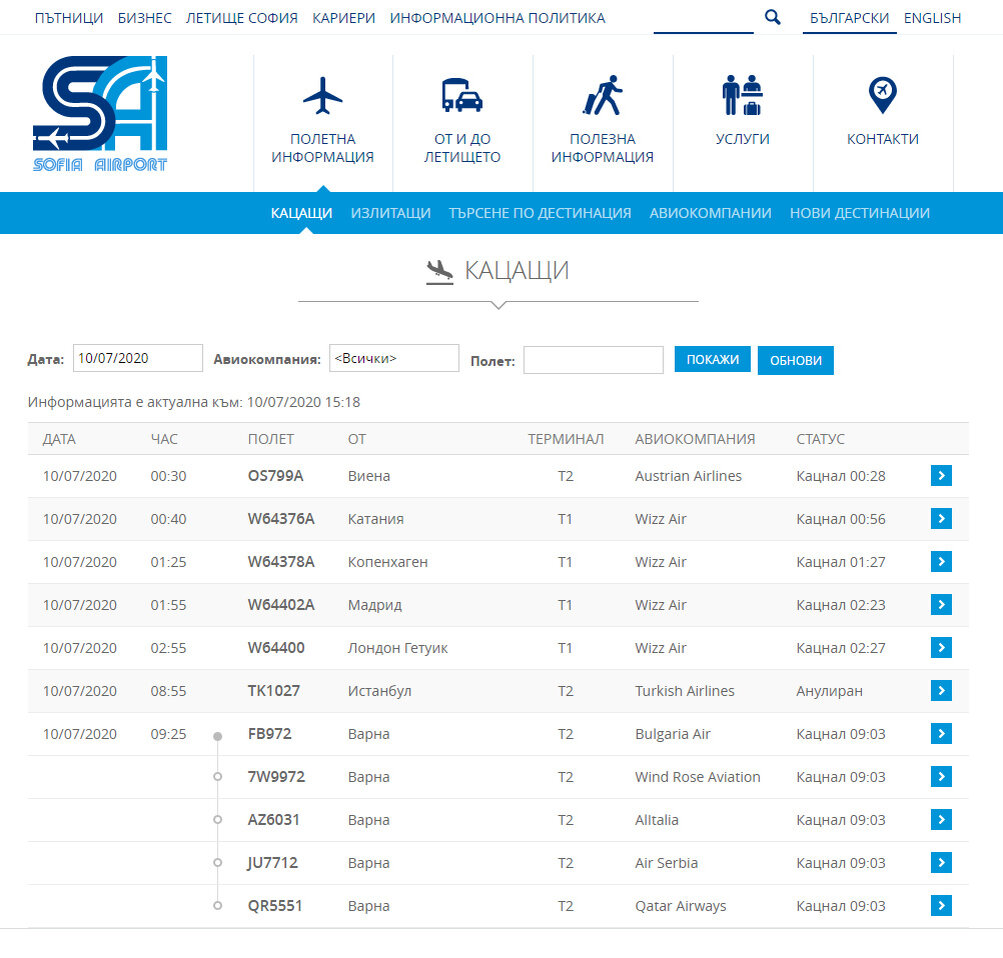1003x958 pixels.
Task: Click the codeshare marker circle for 7W9972
Action: (217, 776)
